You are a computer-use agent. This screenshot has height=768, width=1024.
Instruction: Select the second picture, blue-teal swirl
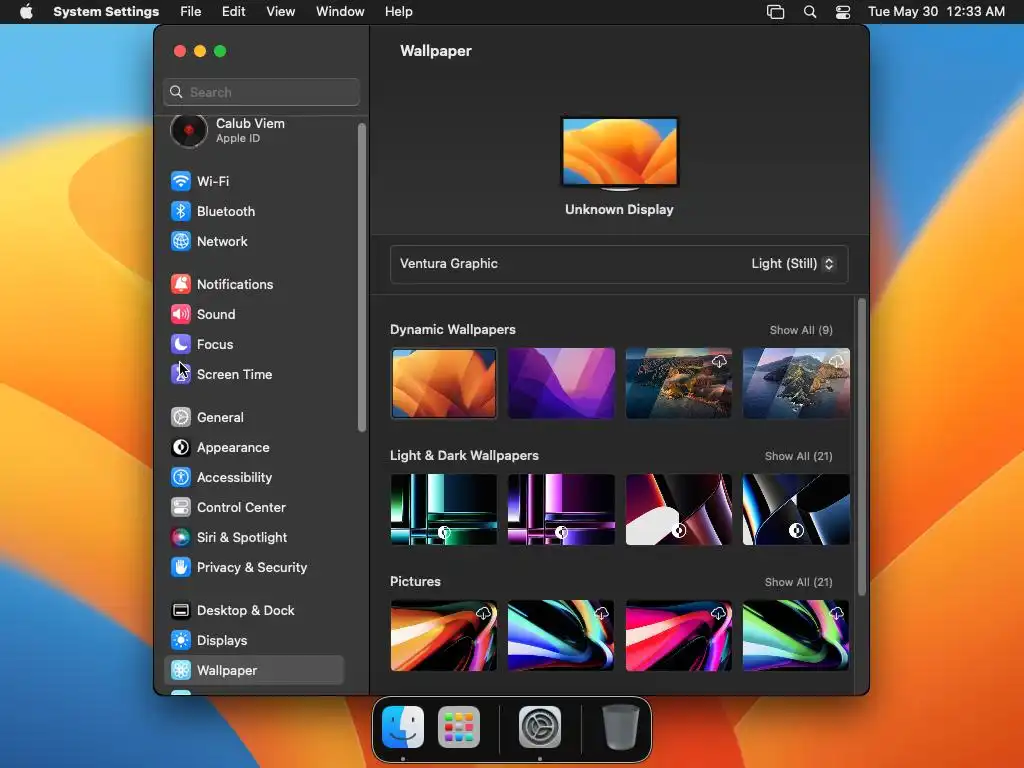(x=562, y=635)
